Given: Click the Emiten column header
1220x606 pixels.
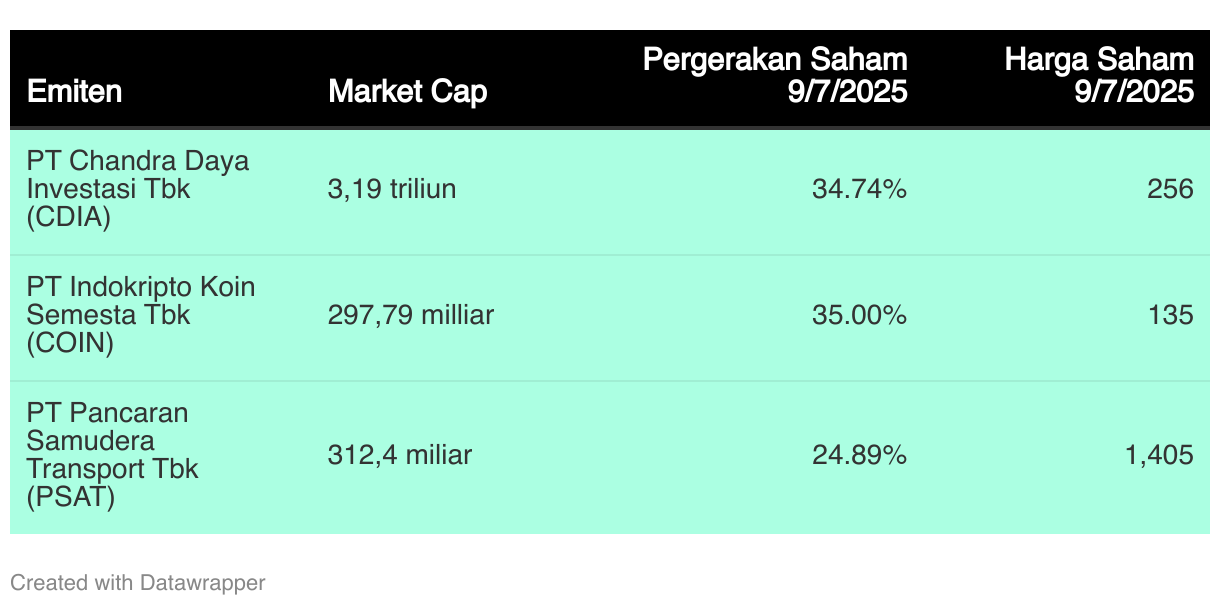Looking at the screenshot, I should tap(74, 92).
